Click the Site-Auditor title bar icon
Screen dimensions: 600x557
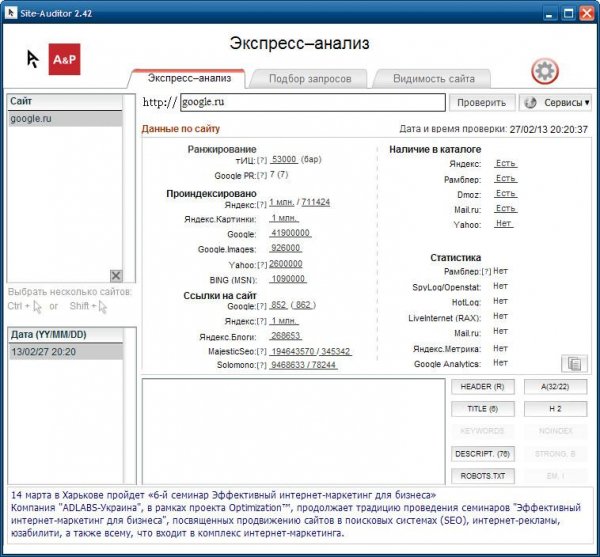point(11,13)
